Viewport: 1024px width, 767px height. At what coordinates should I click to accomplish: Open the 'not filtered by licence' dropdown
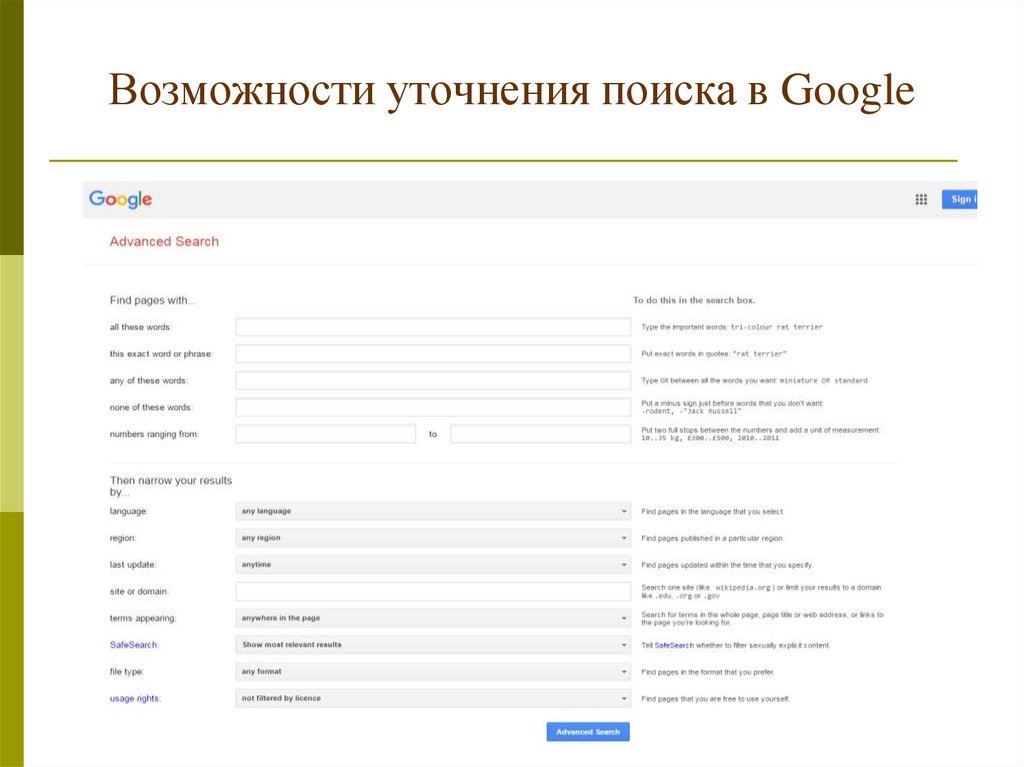tap(433, 698)
